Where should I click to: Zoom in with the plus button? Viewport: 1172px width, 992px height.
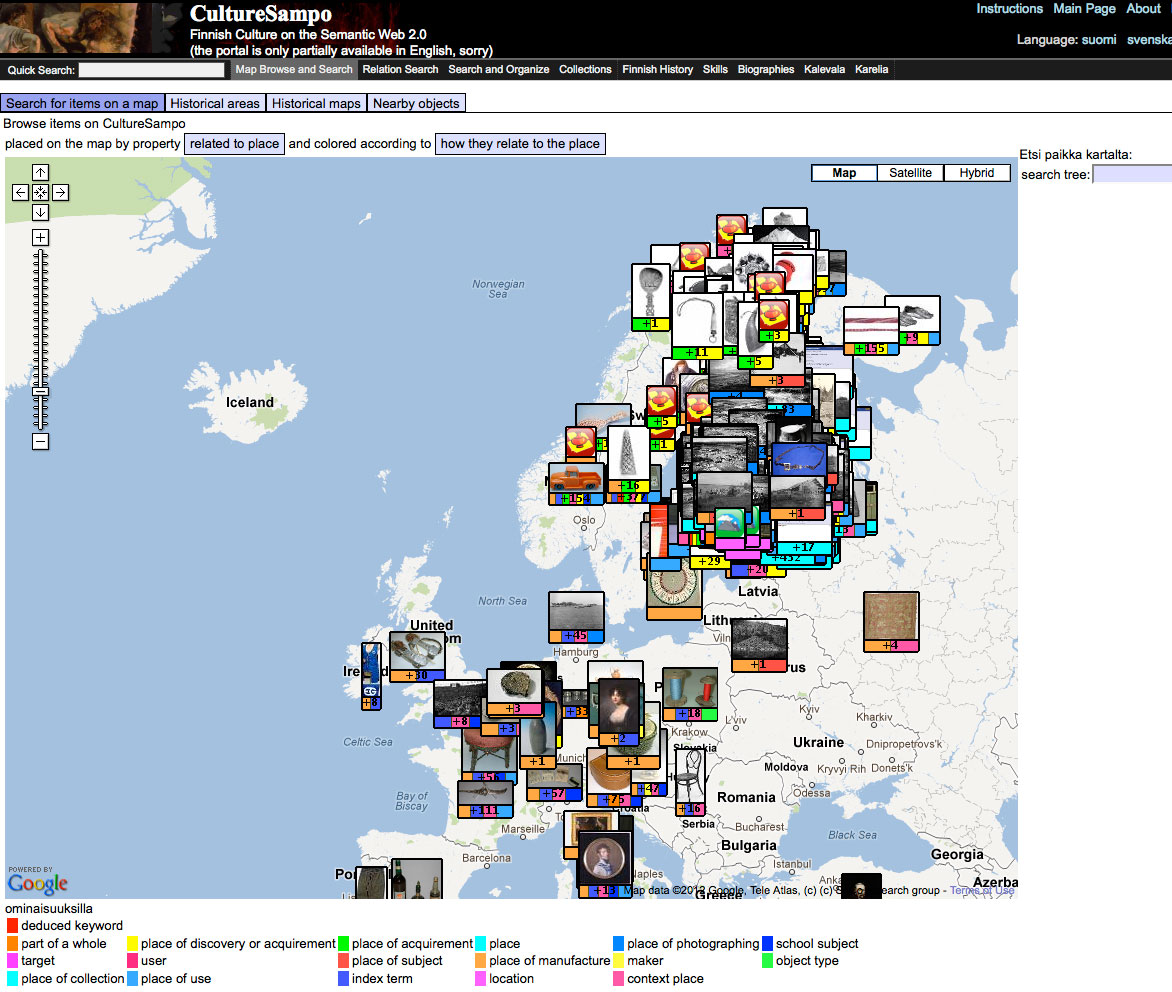[40, 238]
